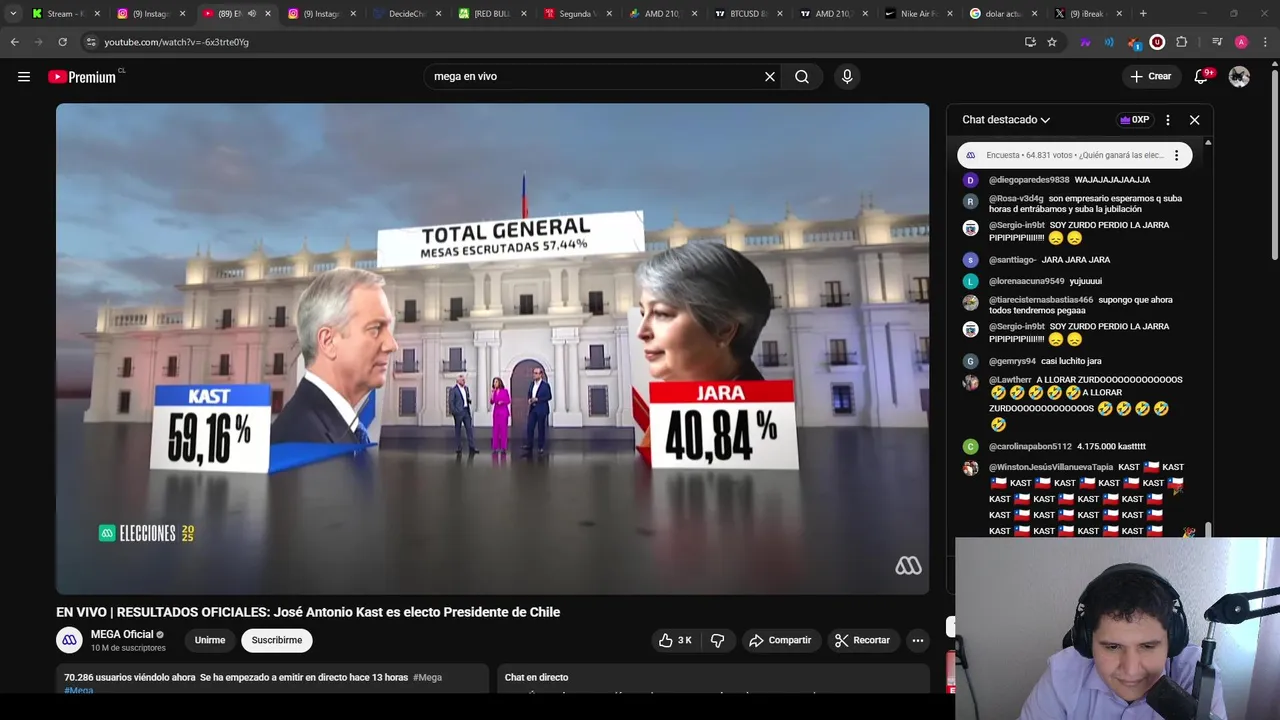View site information icon in the address bar
Viewport: 1280px width, 720px height.
[x=91, y=42]
